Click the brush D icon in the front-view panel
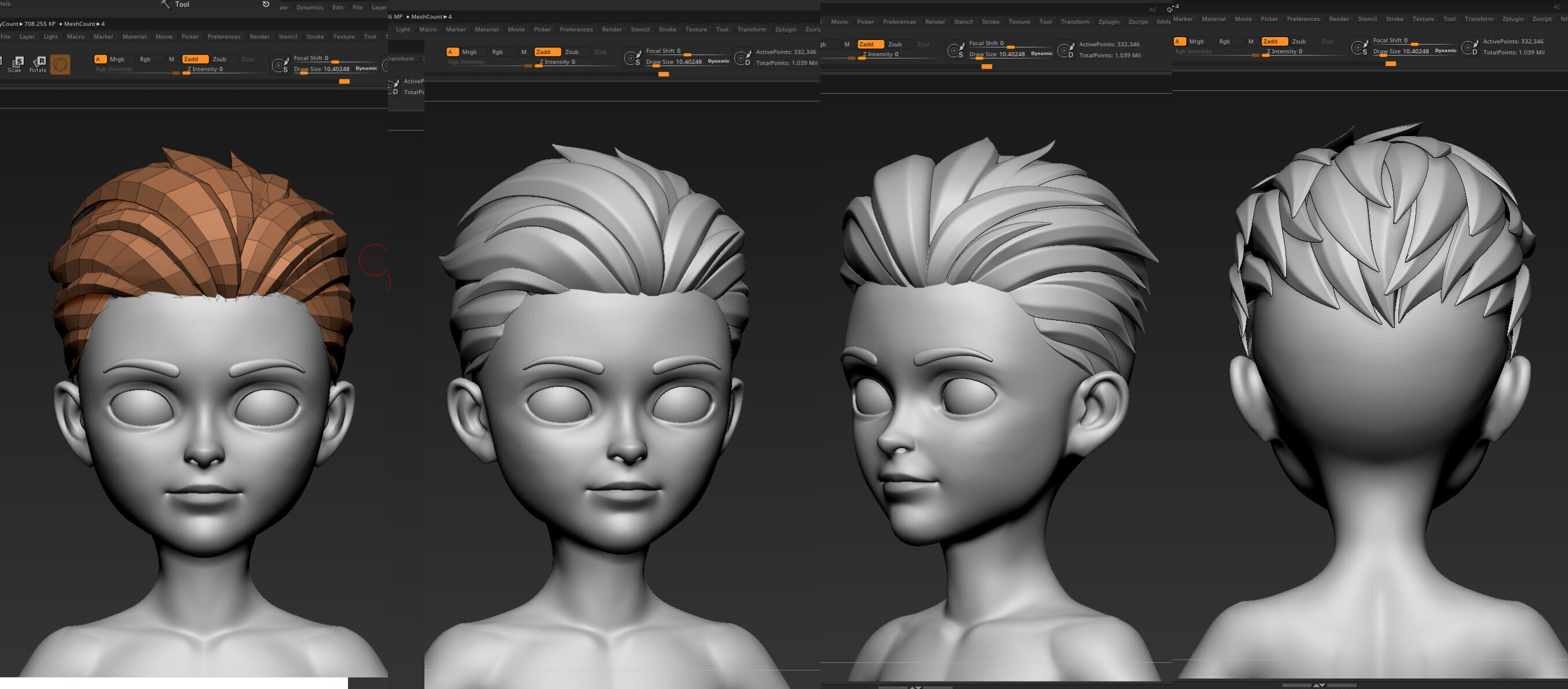The height and width of the screenshot is (689, 1568). coord(743,58)
